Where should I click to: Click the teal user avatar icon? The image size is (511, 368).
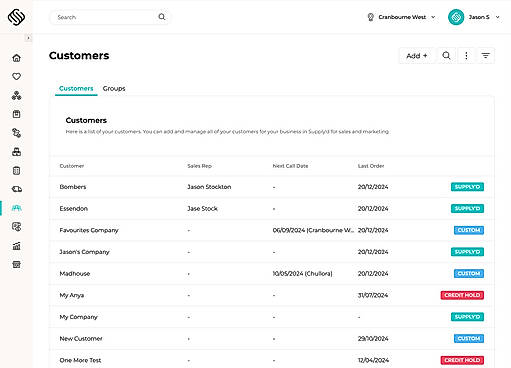point(456,17)
